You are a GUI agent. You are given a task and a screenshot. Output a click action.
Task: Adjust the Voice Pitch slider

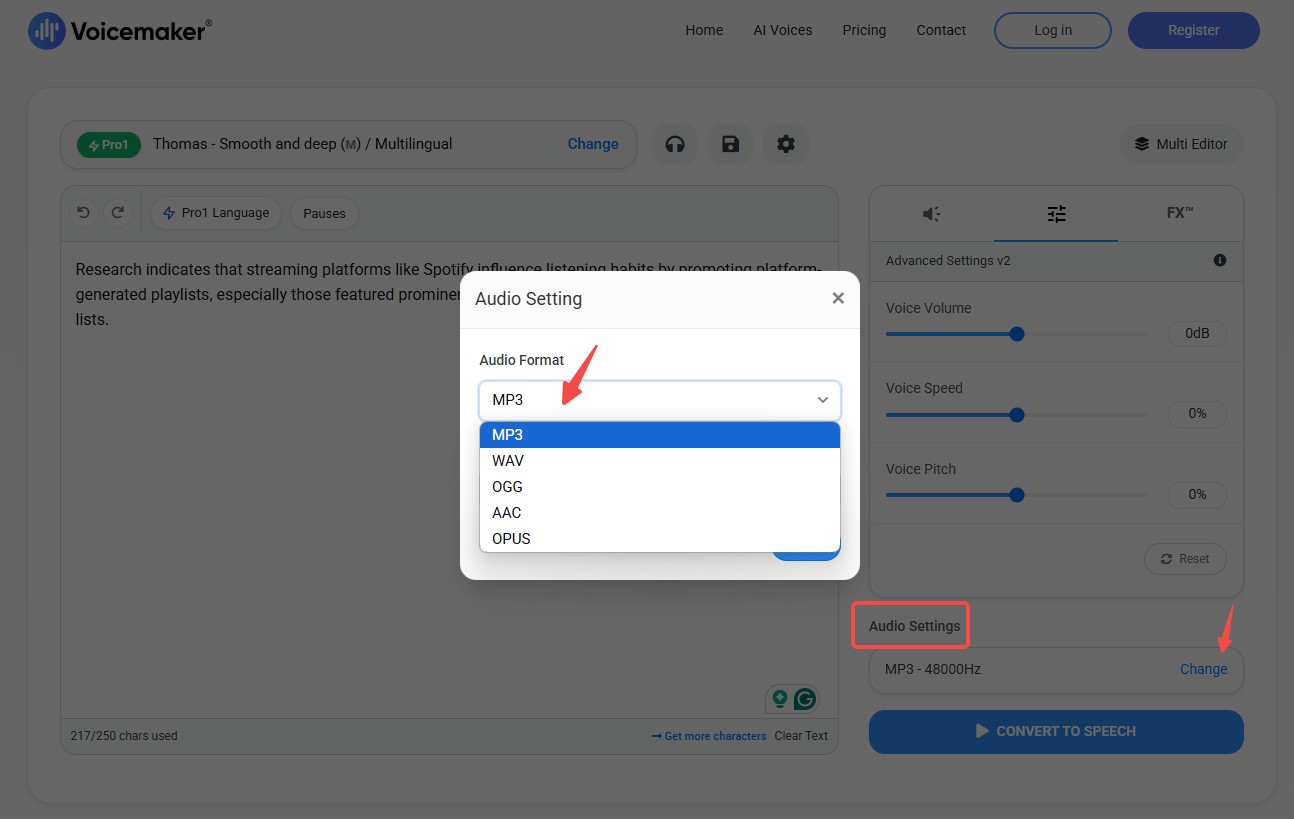tap(1017, 494)
